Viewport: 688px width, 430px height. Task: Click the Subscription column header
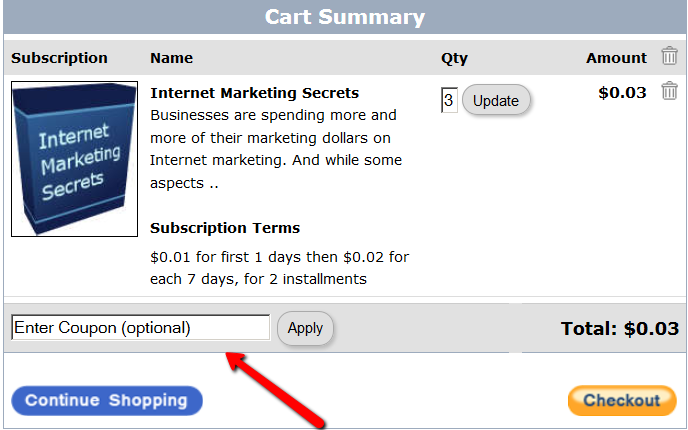pyautogui.click(x=59, y=58)
